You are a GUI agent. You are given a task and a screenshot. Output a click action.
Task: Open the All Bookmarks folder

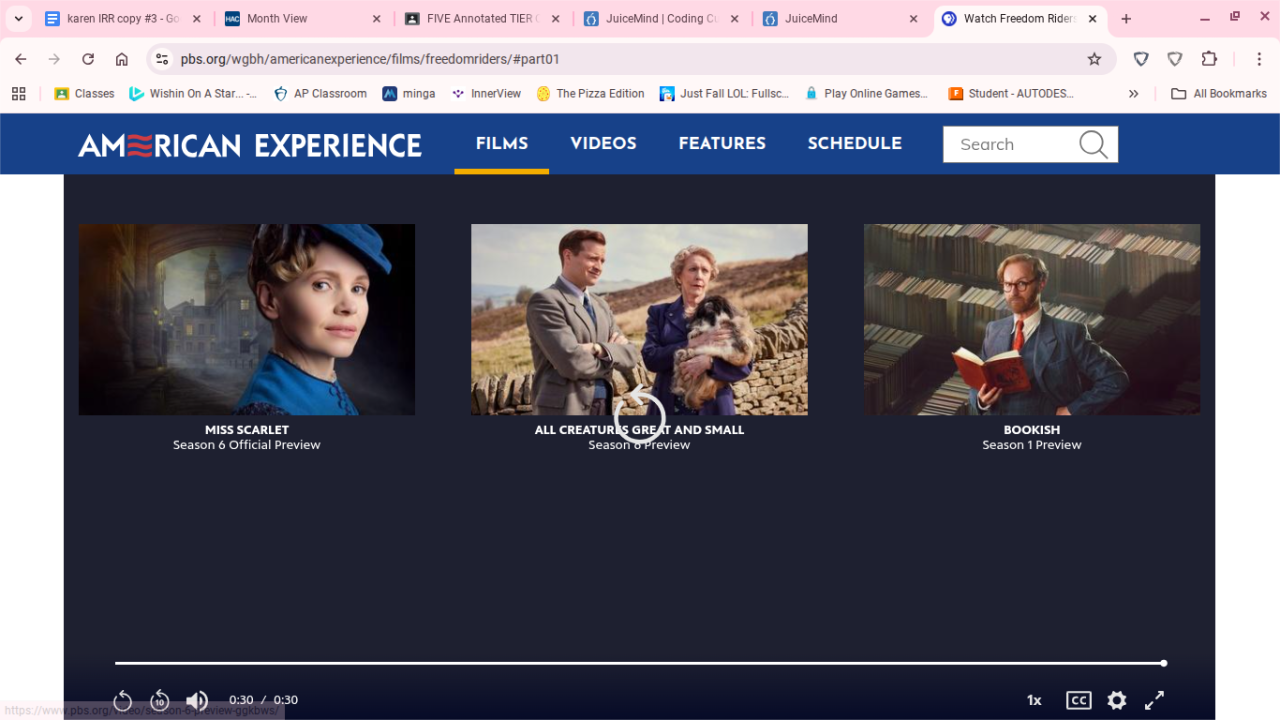1219,93
